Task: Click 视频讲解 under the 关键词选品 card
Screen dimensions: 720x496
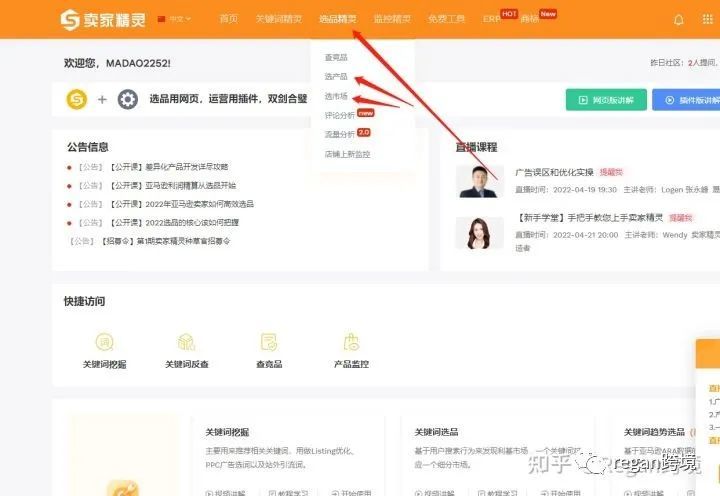Action: coord(435,493)
